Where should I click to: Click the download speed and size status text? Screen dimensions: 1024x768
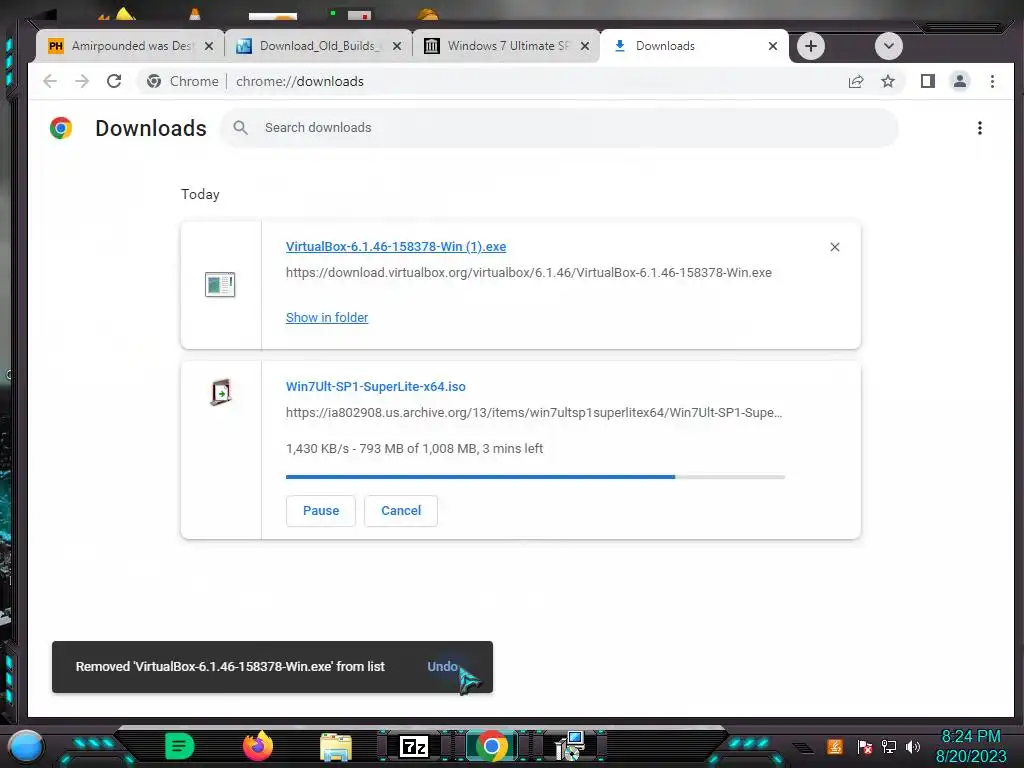(414, 449)
